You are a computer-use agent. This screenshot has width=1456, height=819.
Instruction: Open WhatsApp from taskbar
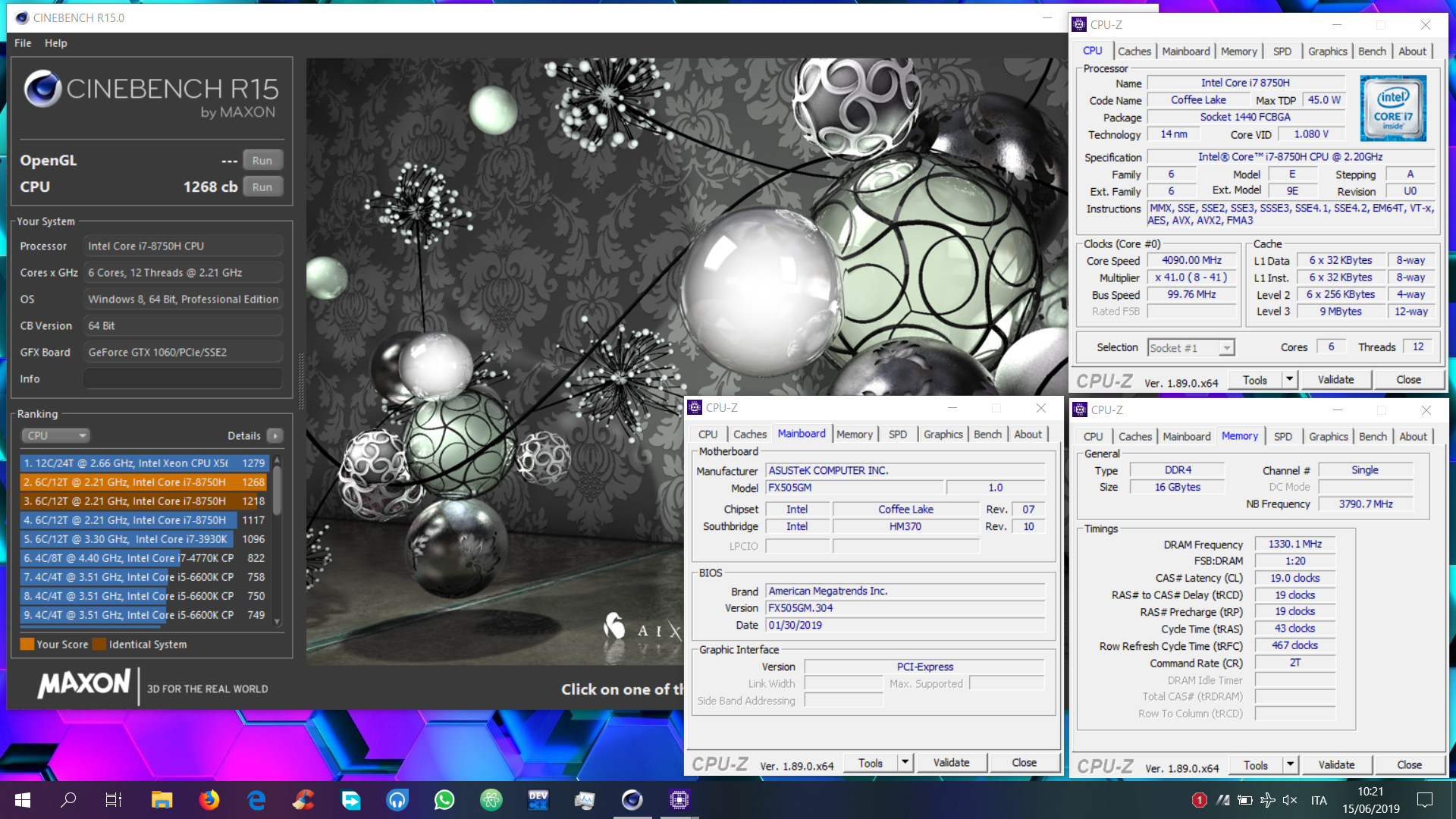[x=444, y=799]
